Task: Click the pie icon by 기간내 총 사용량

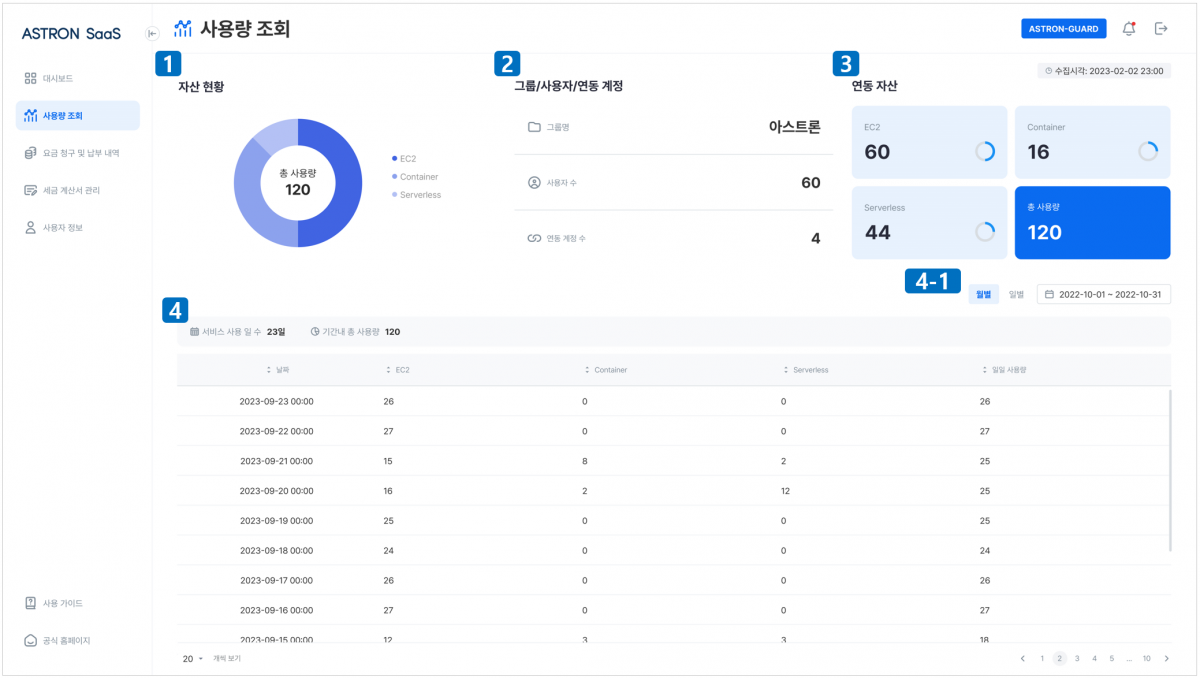Action: pos(315,331)
